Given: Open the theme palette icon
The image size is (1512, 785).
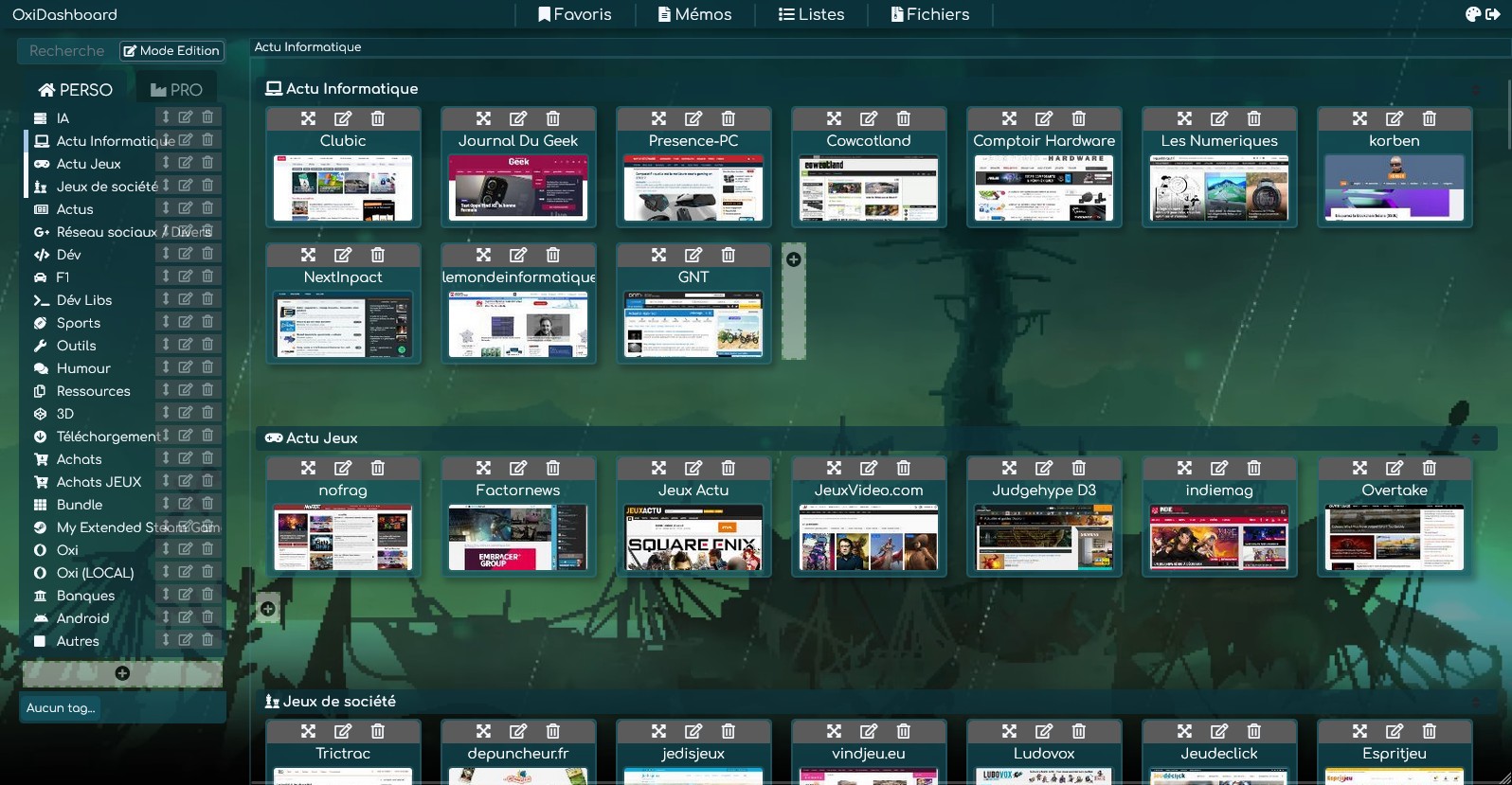Looking at the screenshot, I should 1472,14.
